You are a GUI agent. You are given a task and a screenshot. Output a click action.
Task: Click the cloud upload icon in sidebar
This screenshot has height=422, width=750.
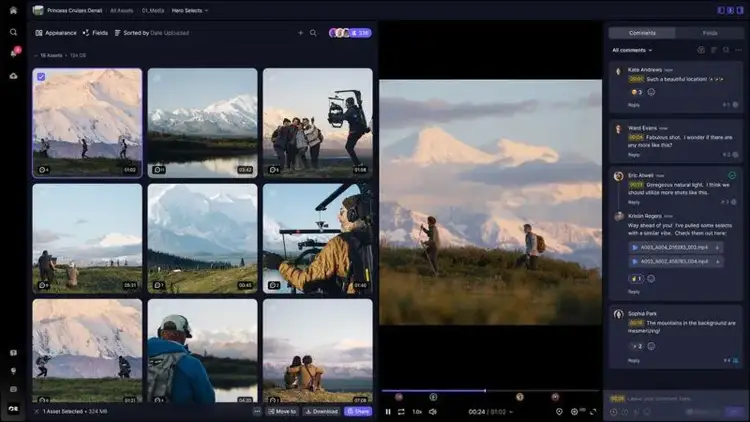(x=14, y=75)
